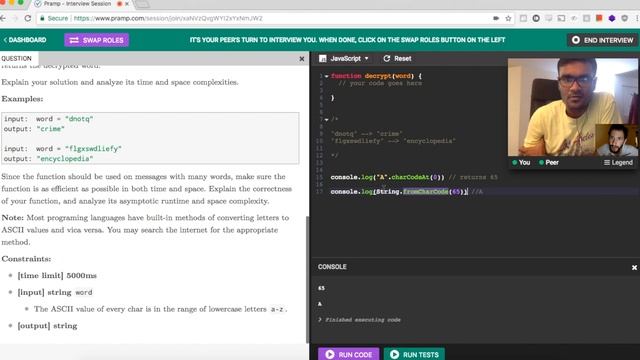Click the Console header label
This screenshot has height=360, width=640.
[332, 267]
